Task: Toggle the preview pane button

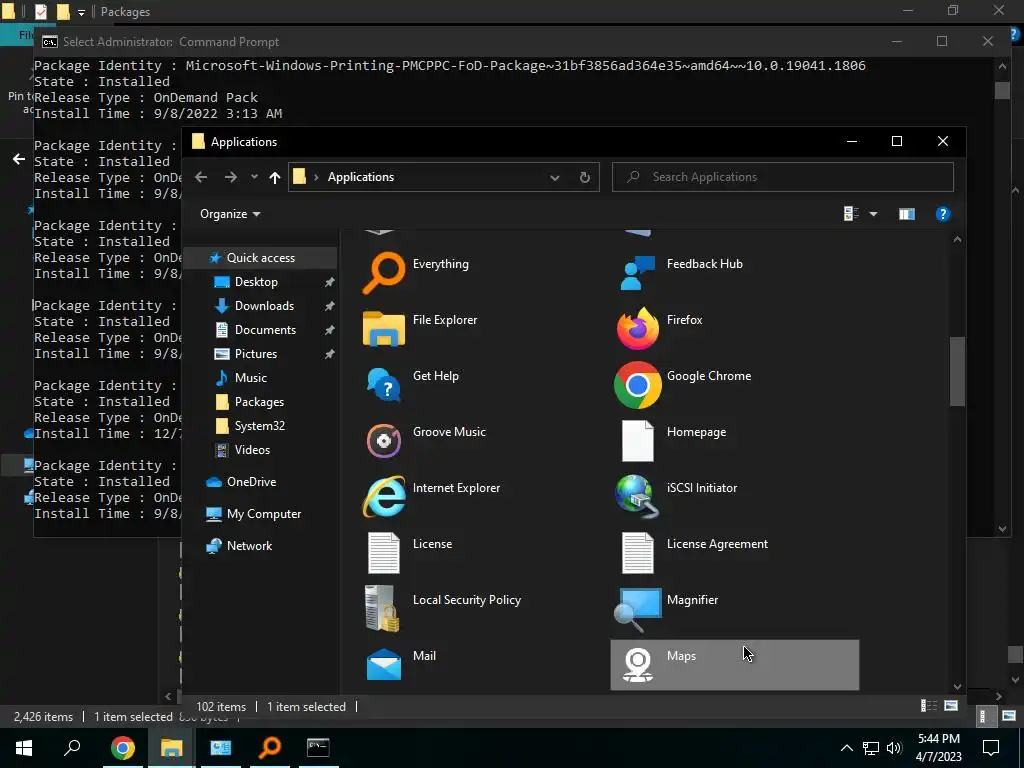Action: (906, 214)
